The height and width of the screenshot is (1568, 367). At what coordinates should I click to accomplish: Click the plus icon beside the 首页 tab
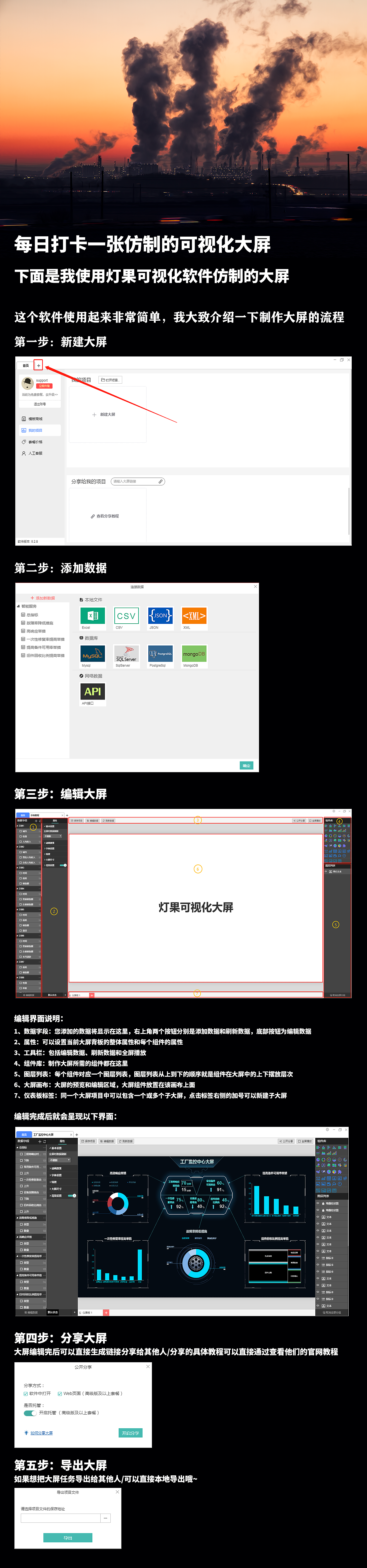pyautogui.click(x=38, y=365)
